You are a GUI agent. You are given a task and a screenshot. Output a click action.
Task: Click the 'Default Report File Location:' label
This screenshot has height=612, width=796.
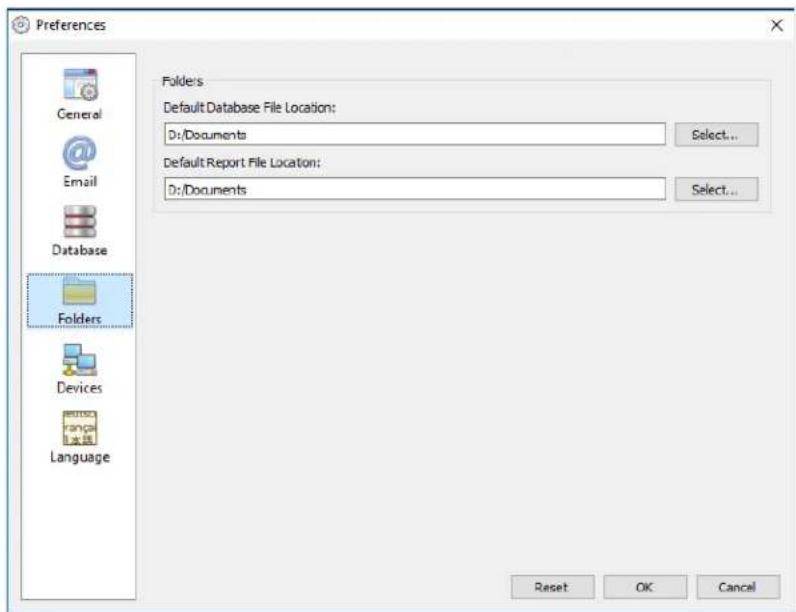coord(242,162)
